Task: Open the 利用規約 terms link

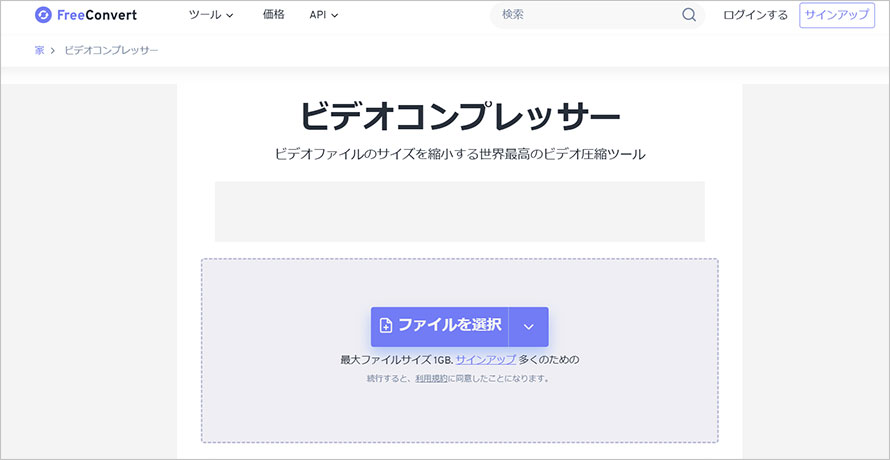Action: [431, 378]
